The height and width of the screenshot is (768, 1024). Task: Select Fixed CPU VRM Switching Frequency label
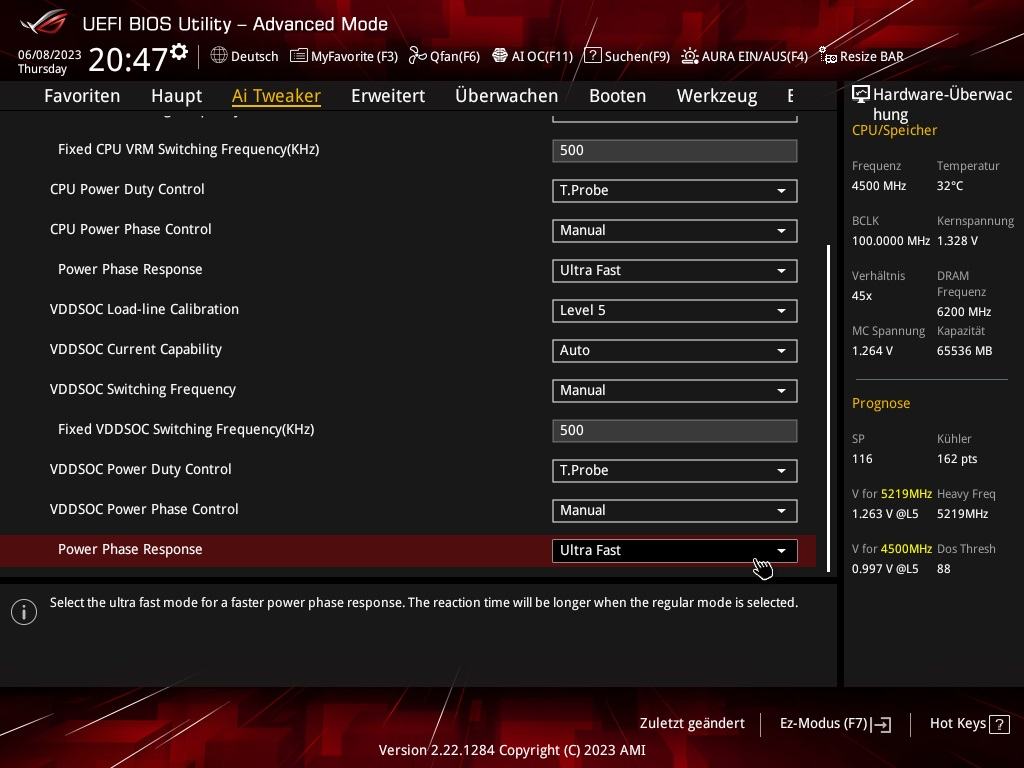point(189,150)
